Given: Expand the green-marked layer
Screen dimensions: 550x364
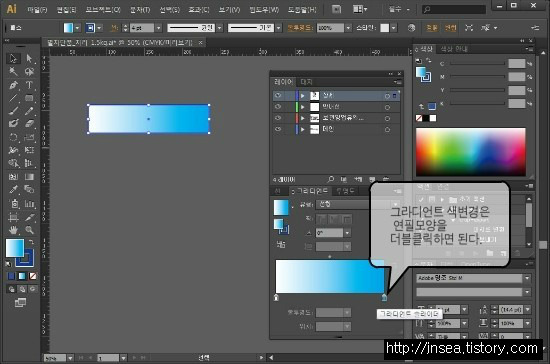Looking at the screenshot, I should [x=303, y=107].
